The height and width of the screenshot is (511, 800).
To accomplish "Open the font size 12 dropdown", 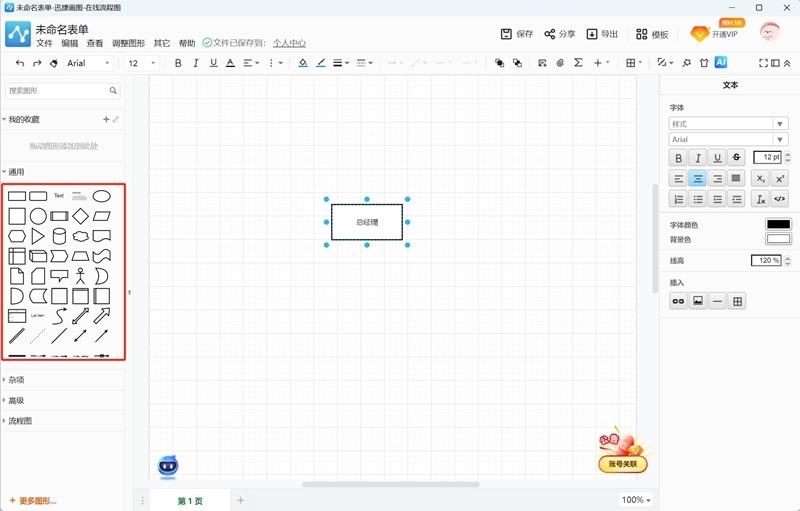I will pyautogui.click(x=141, y=63).
